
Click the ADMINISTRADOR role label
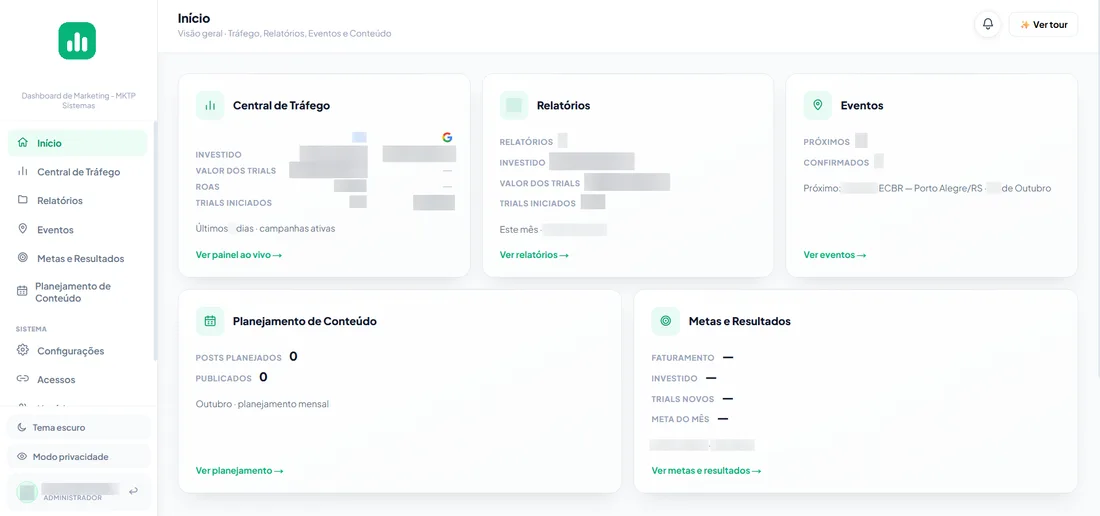click(x=72, y=498)
